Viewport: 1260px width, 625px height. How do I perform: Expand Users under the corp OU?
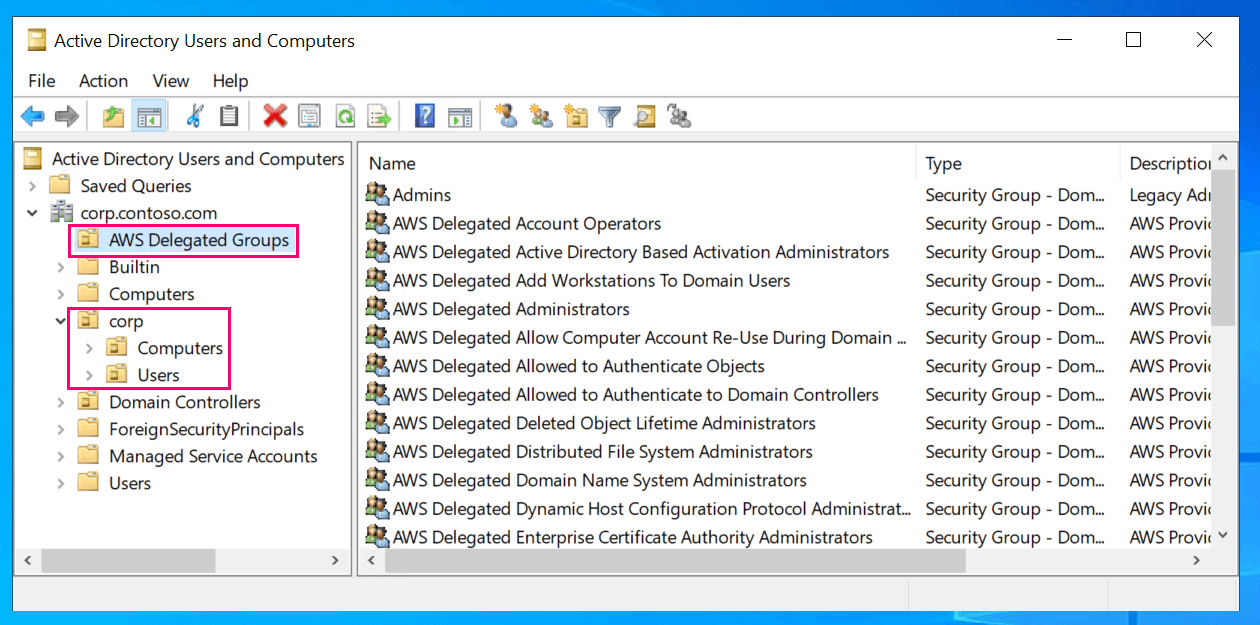coord(90,375)
